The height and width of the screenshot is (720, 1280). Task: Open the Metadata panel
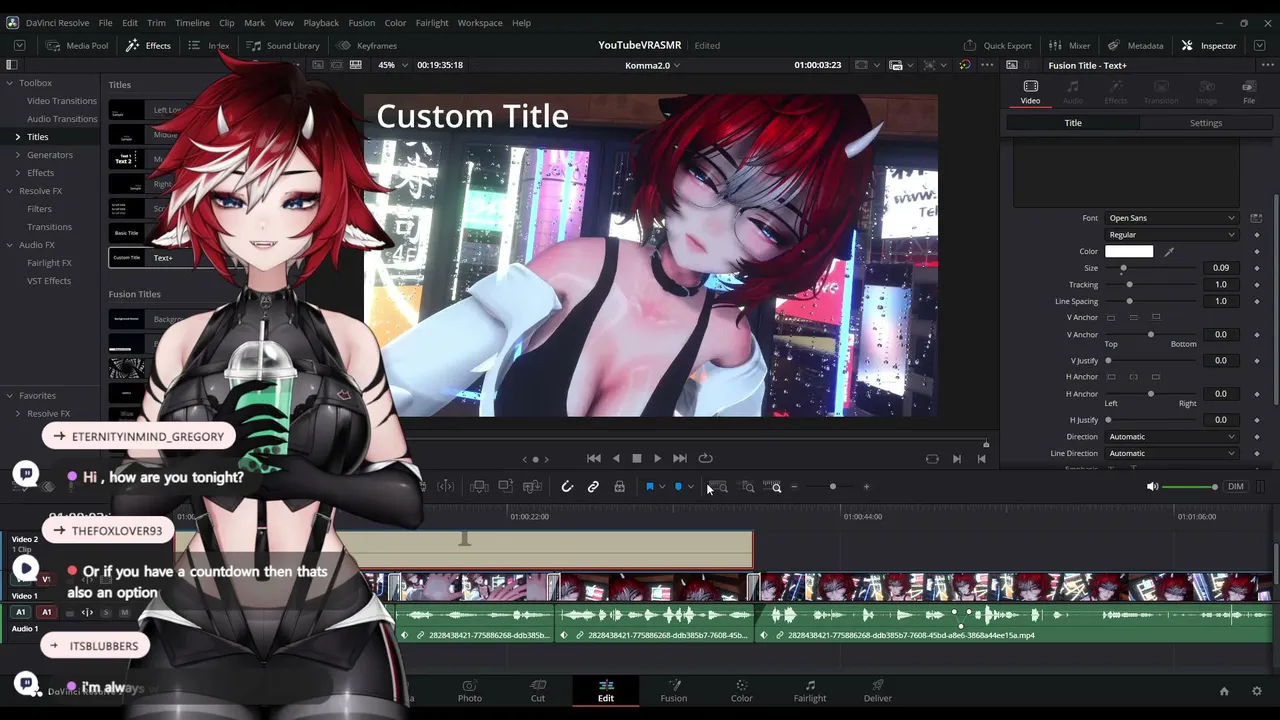pyautogui.click(x=1135, y=45)
